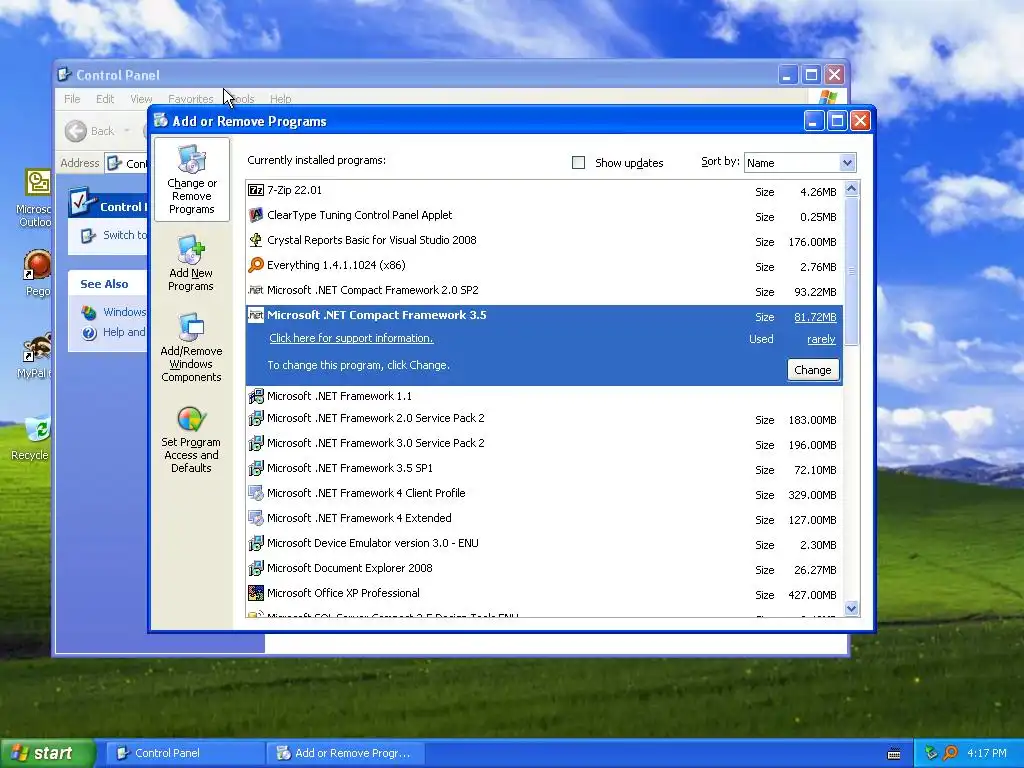Click the .NET Framework 3.0 Service Pack 2 icon
This screenshot has width=1024, height=768.
pyautogui.click(x=256, y=443)
